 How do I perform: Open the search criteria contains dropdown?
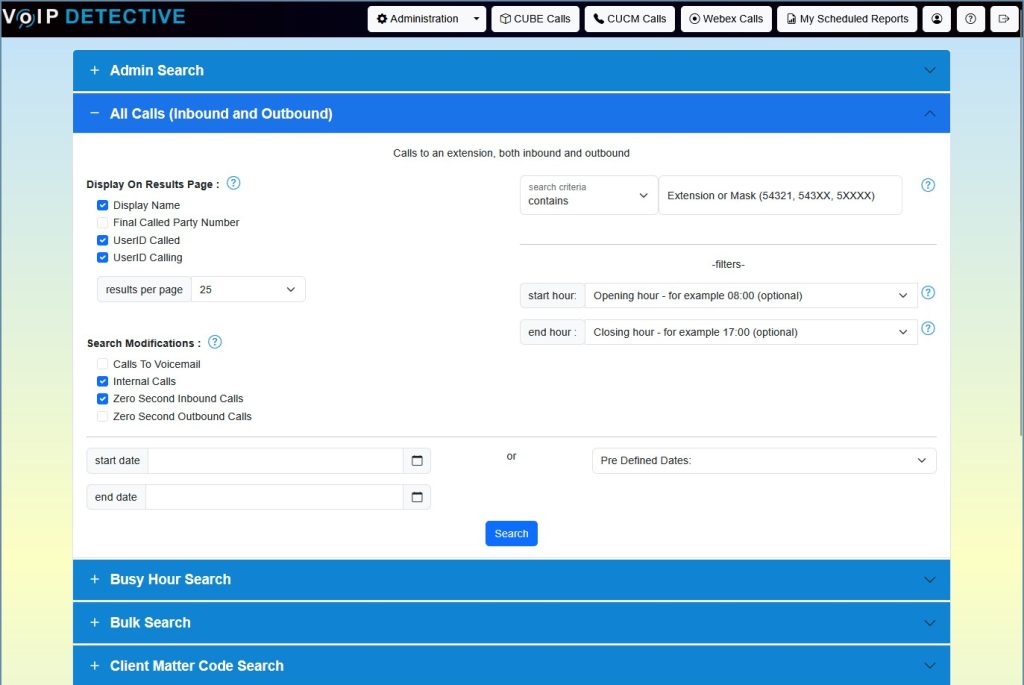point(588,195)
